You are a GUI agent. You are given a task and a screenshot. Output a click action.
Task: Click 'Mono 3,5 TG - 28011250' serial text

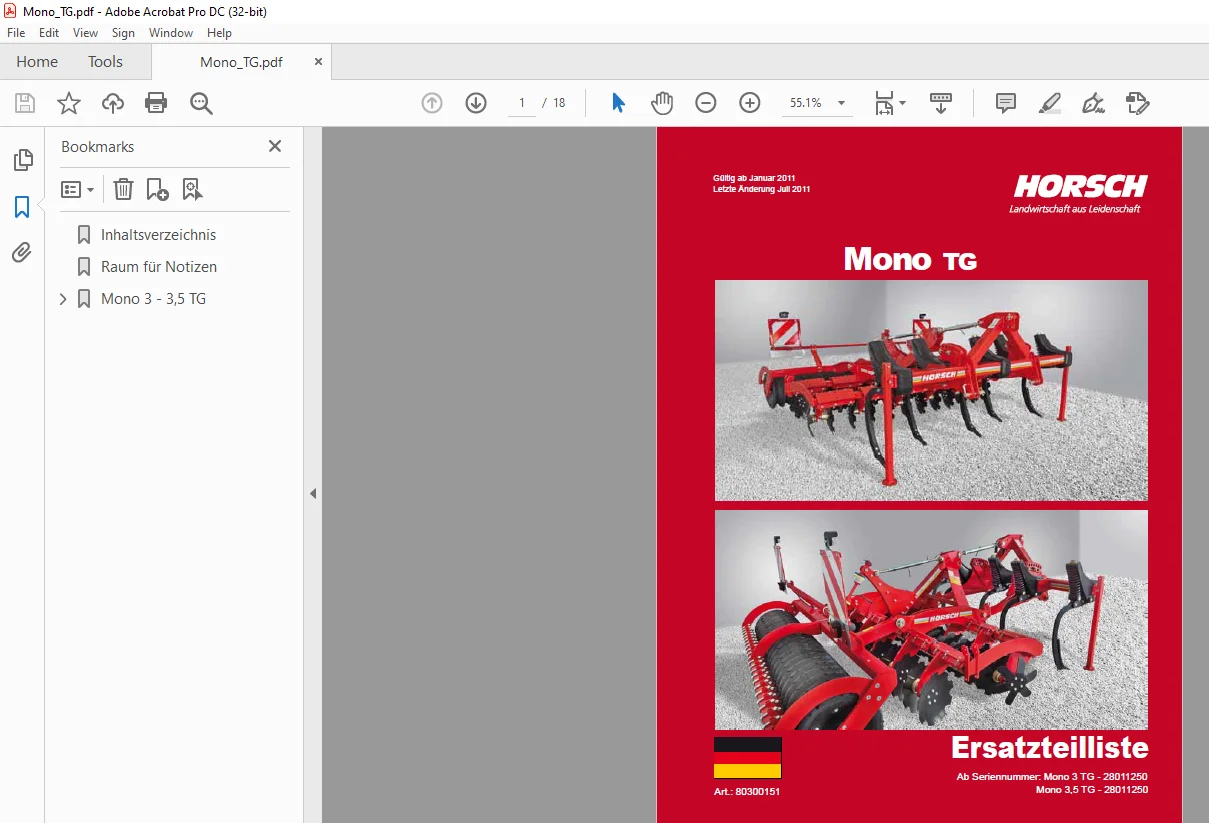(1092, 790)
